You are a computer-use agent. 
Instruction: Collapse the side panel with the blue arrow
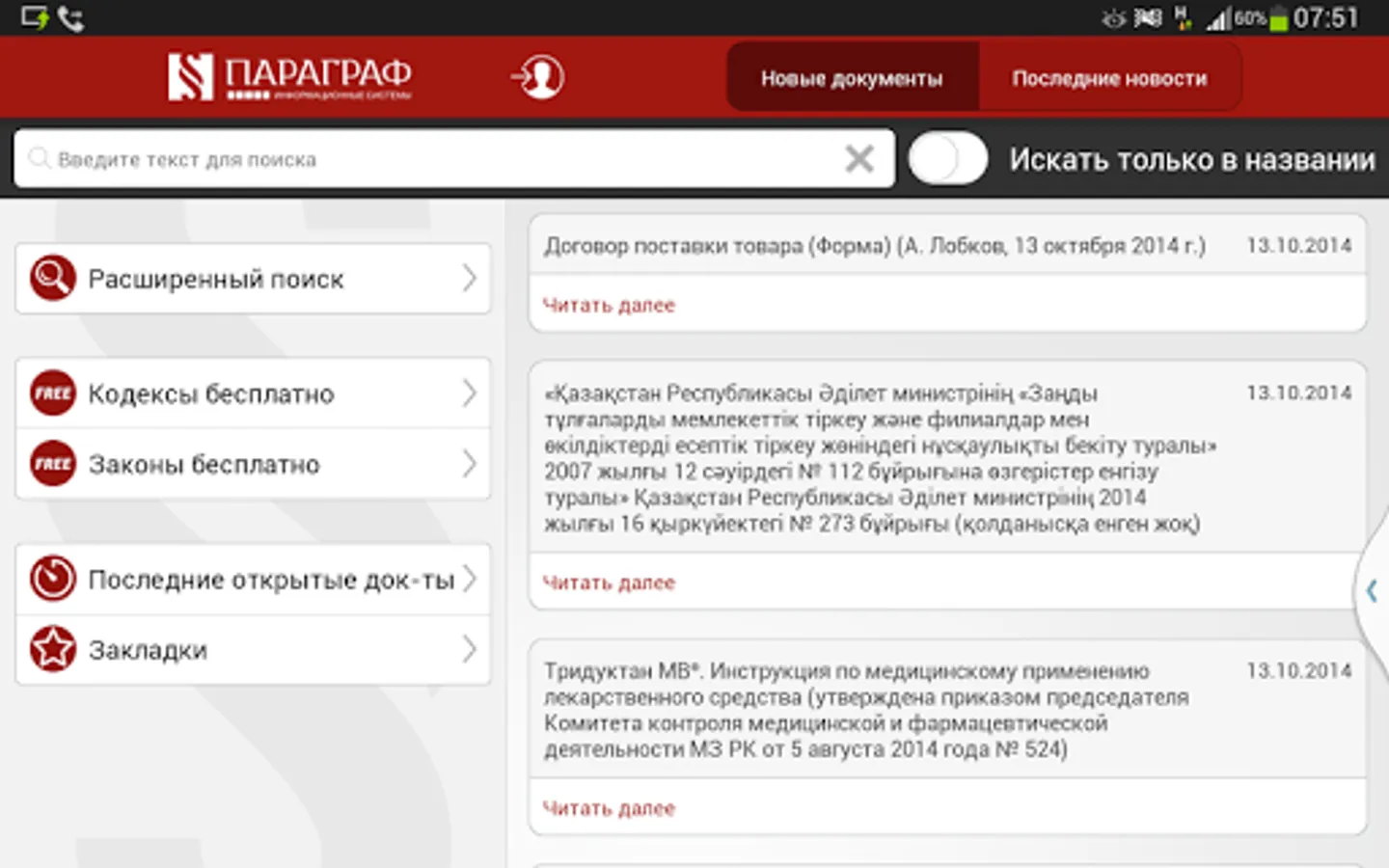point(1372,590)
